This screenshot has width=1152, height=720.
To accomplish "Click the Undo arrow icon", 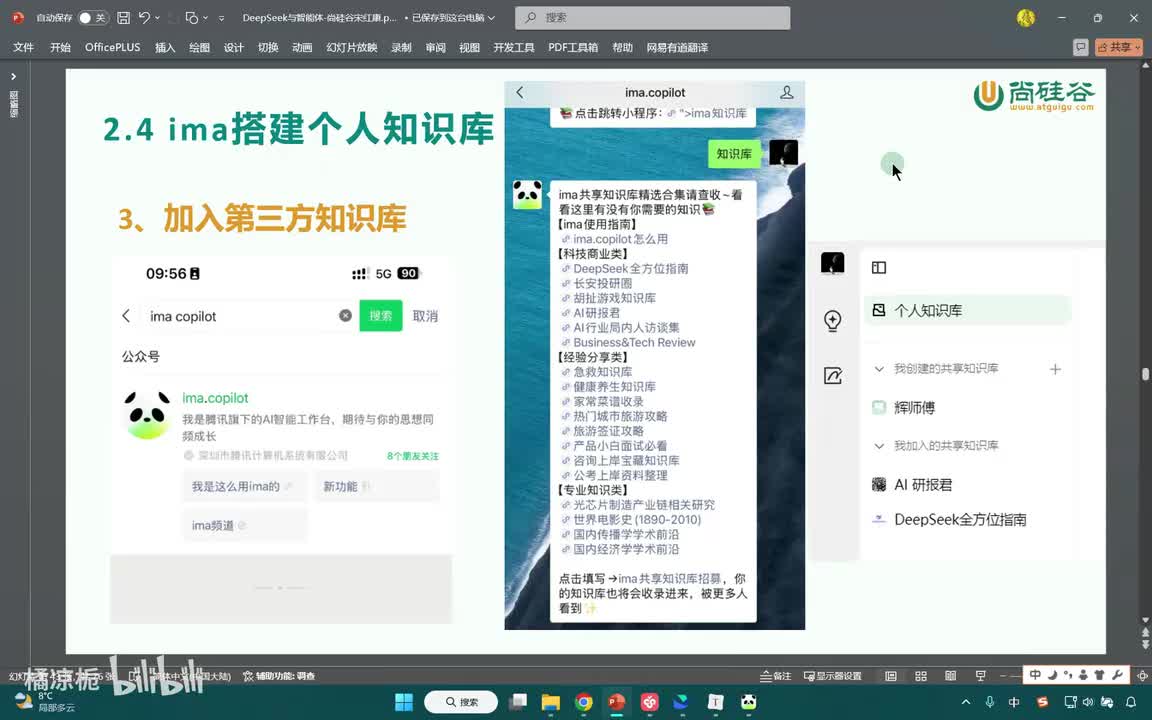I will point(144,18).
